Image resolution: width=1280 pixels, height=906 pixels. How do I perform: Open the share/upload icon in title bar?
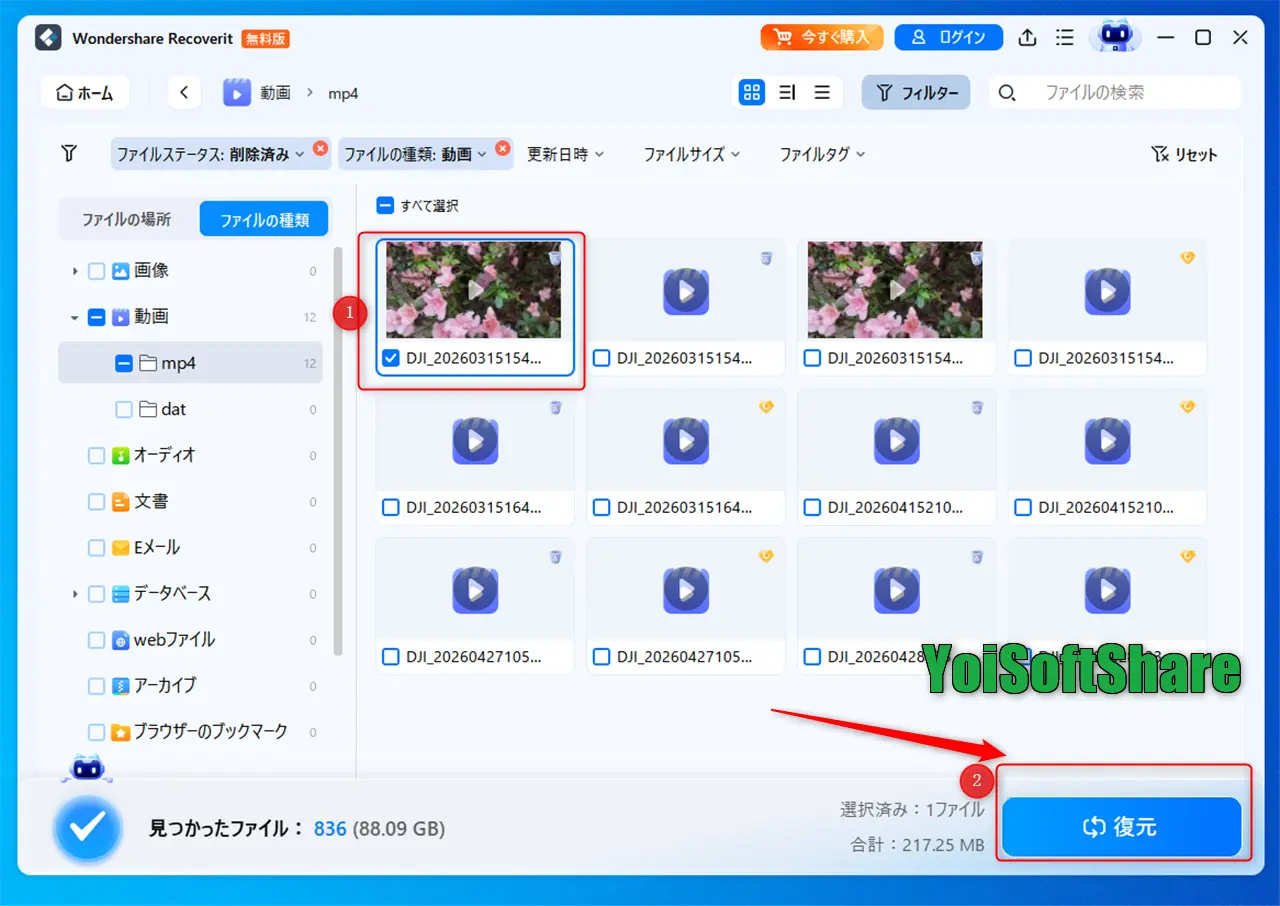(1027, 38)
